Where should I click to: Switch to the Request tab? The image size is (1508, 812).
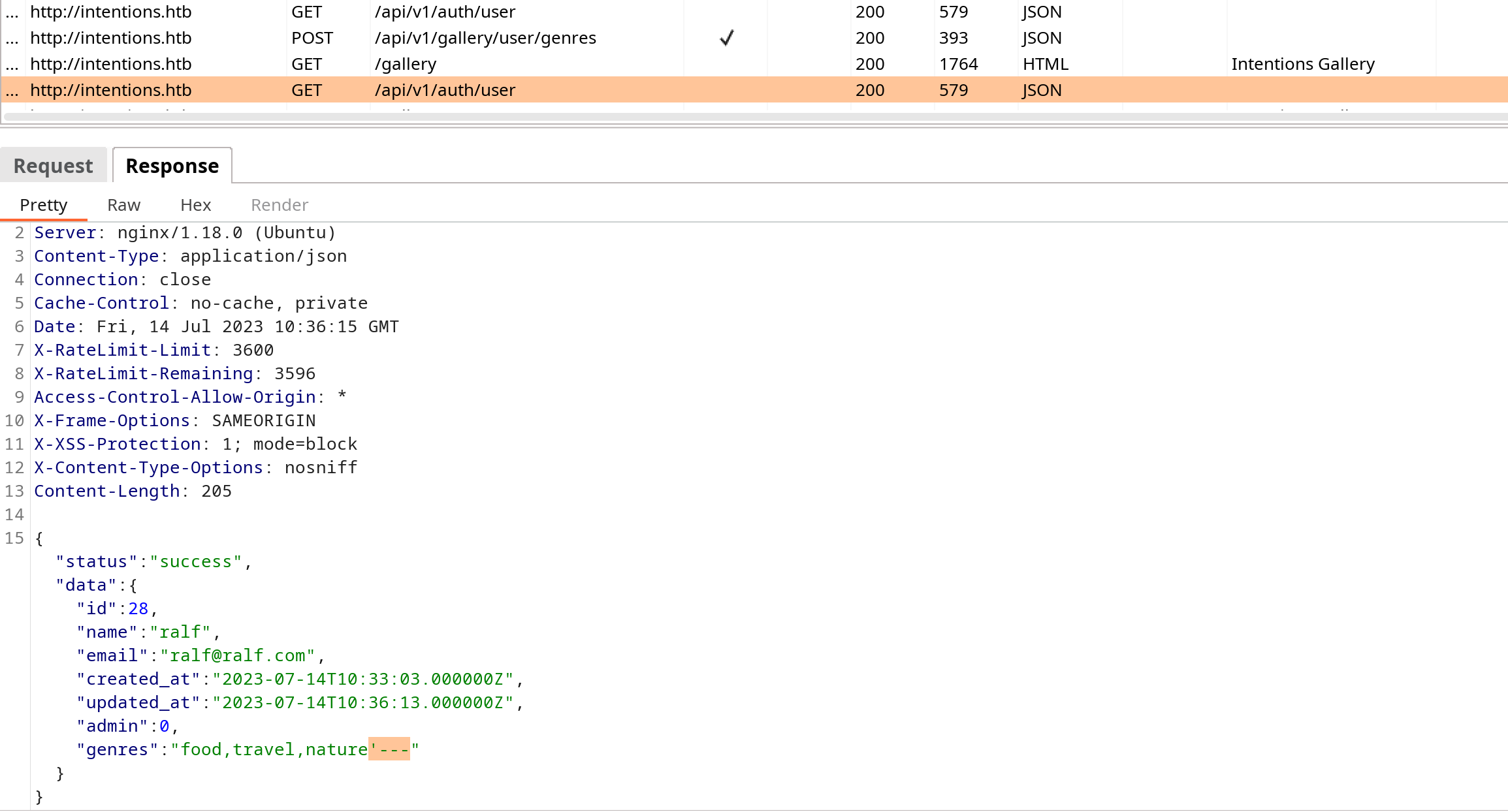tap(53, 166)
